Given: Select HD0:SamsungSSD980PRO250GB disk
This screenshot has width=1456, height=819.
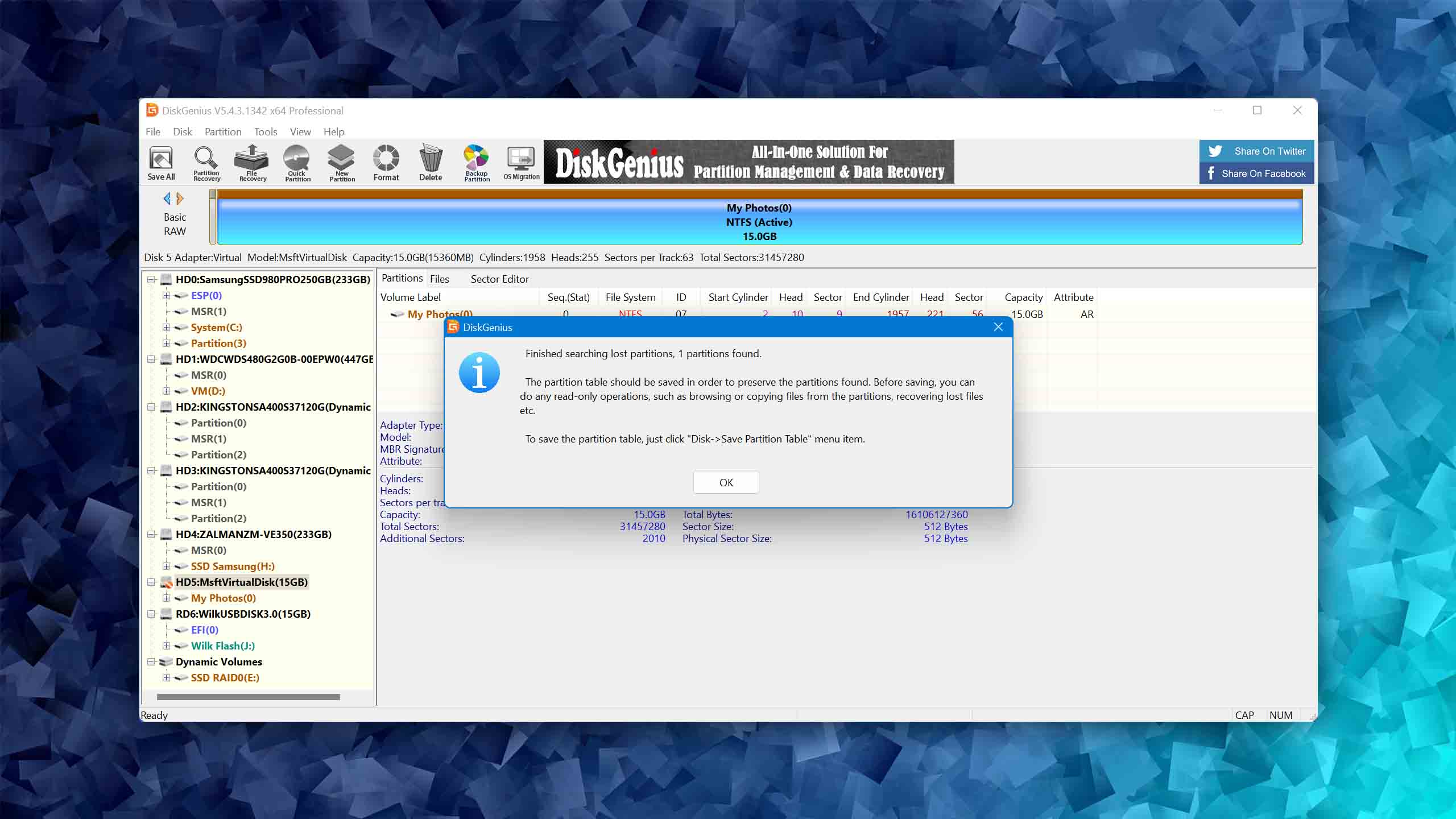Looking at the screenshot, I should [273, 279].
